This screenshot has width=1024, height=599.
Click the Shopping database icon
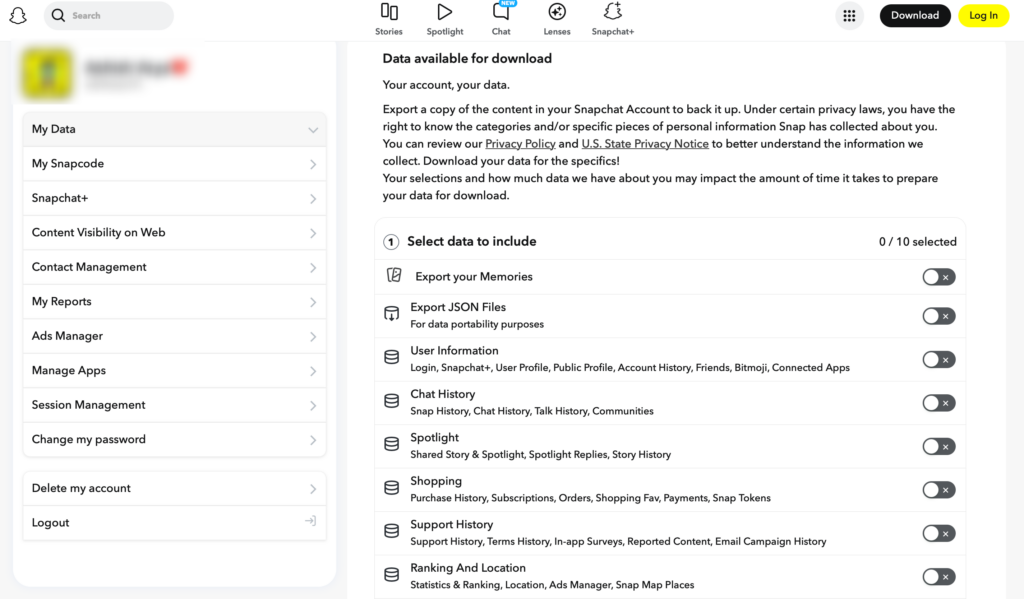click(391, 488)
